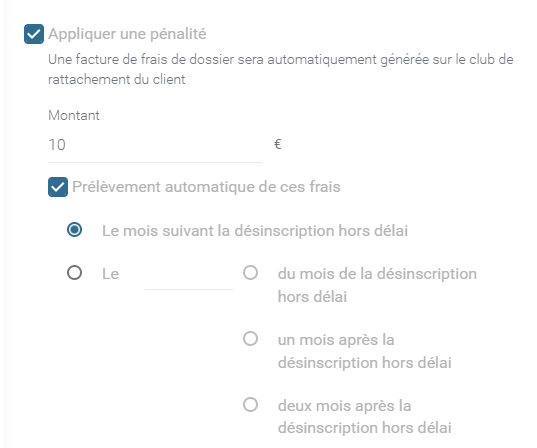The height and width of the screenshot is (448, 537).
Task: Uncheck the Appliquer une pénalité checkbox
Action: click(x=34, y=34)
